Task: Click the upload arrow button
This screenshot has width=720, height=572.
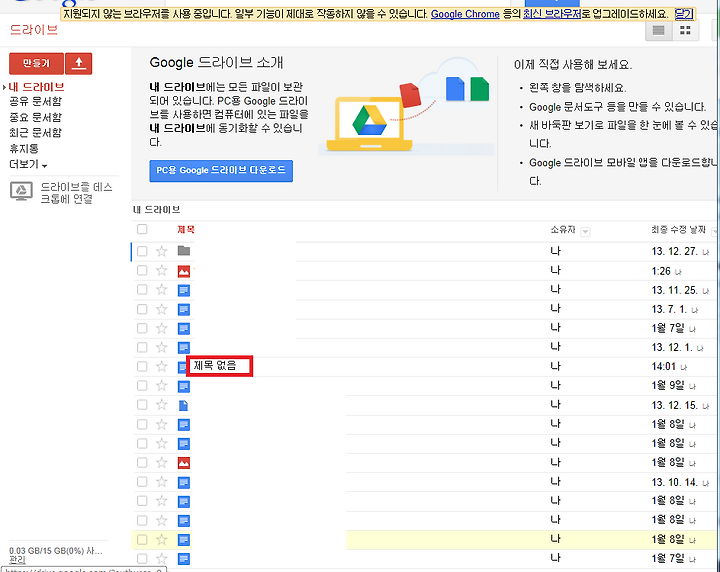Action: 79,63
